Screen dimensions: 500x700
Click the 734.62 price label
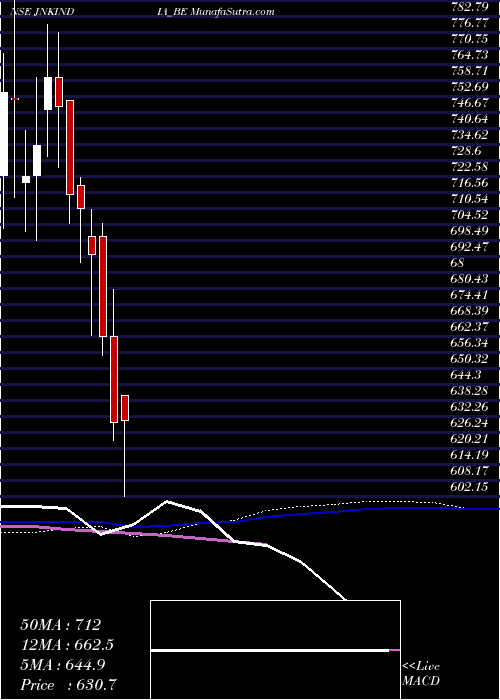[470, 135]
